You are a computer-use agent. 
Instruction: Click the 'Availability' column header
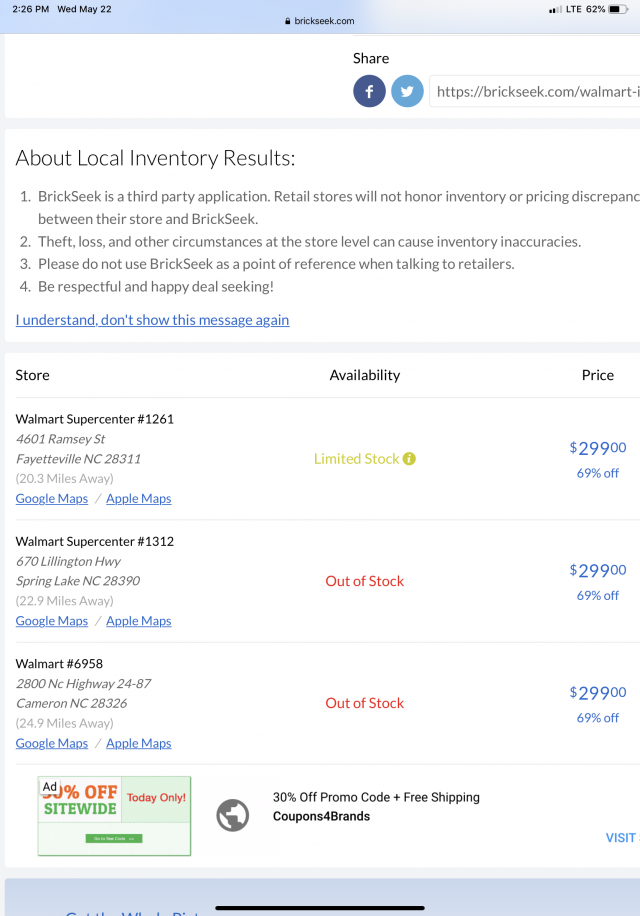(364, 375)
